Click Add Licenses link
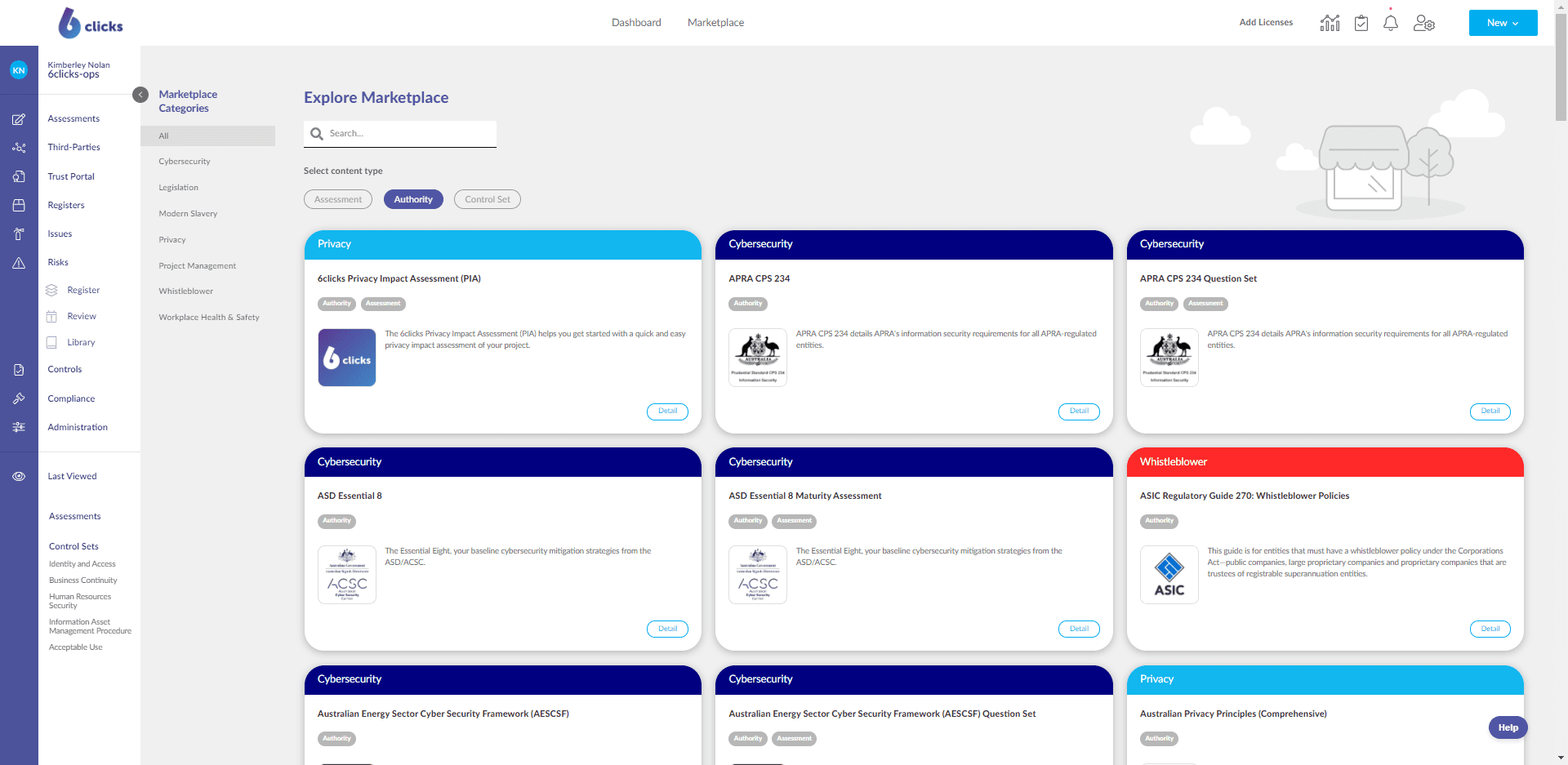Image resolution: width=1568 pixels, height=765 pixels. point(1266,23)
